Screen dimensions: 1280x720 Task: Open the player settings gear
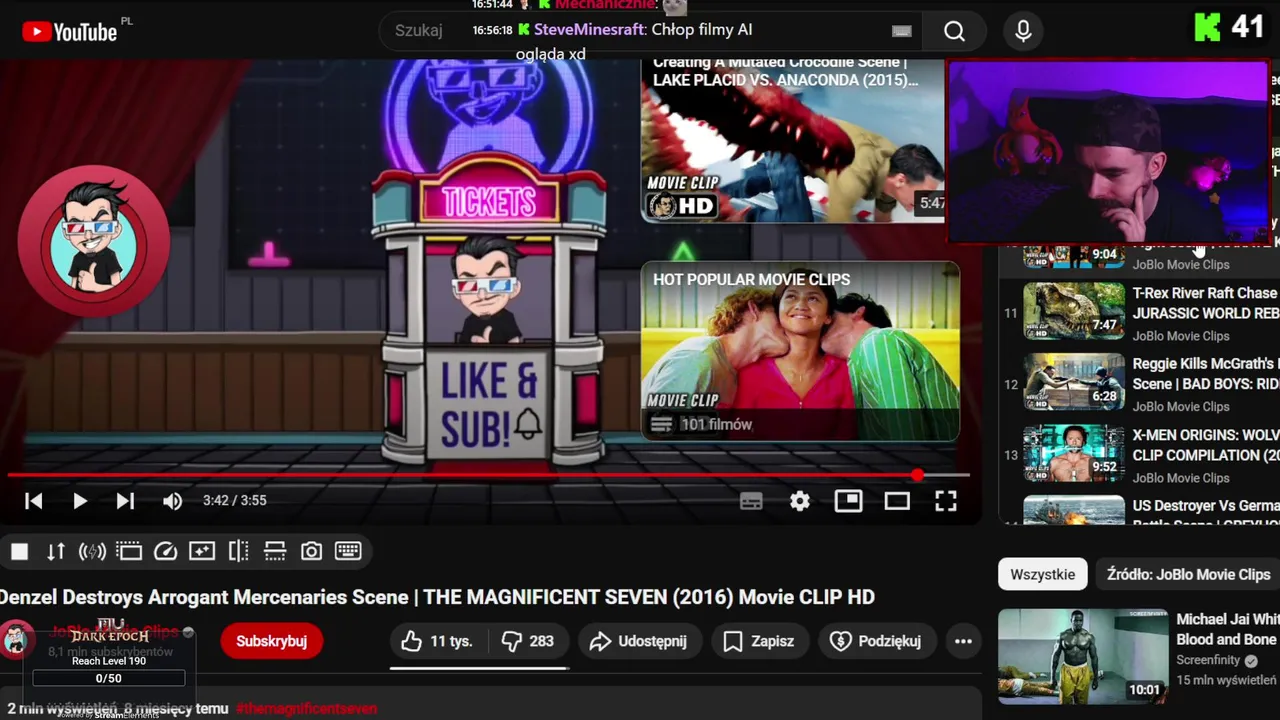pos(800,501)
